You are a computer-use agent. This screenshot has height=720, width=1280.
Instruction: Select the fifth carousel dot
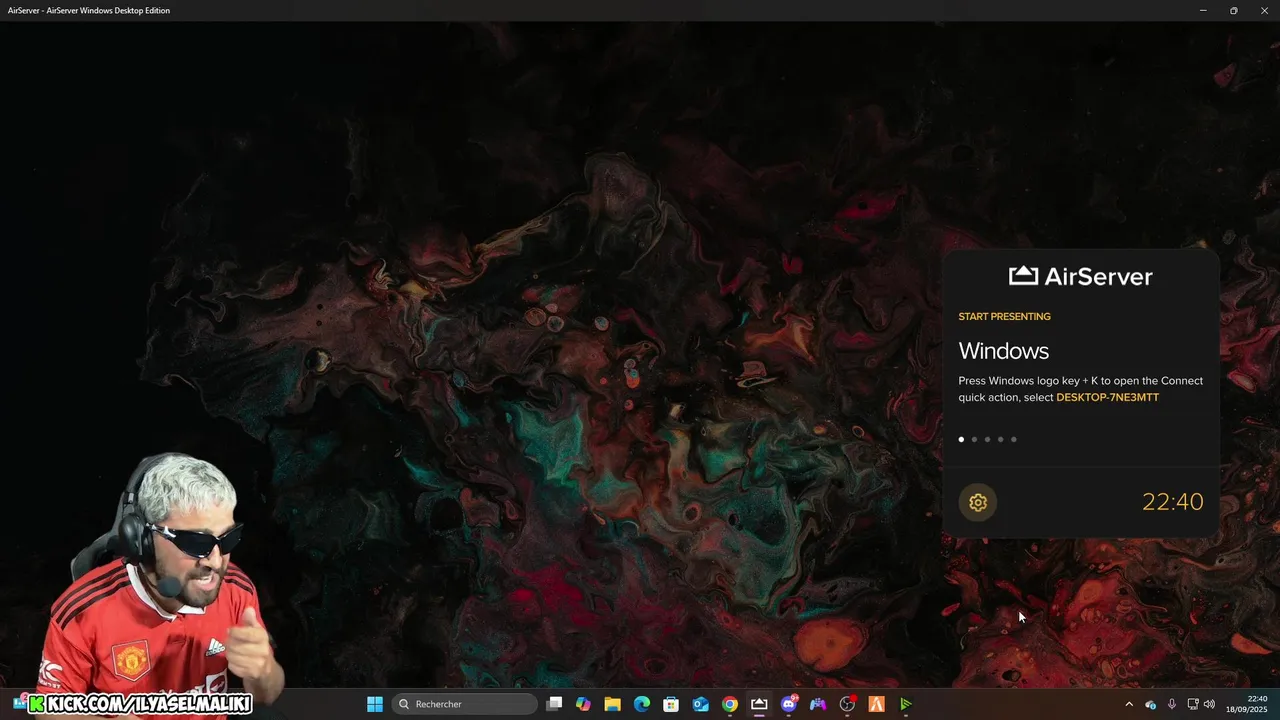click(x=1013, y=439)
